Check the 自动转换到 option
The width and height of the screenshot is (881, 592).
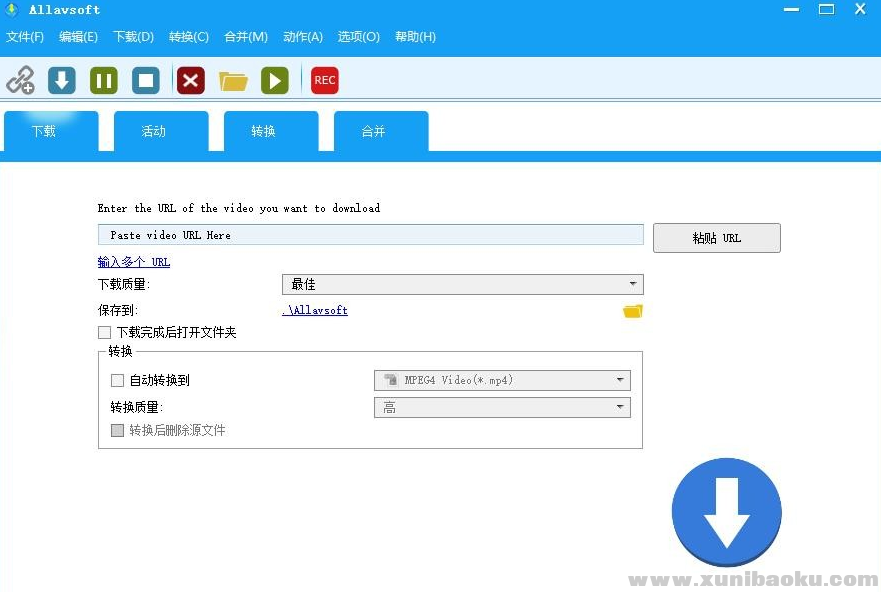[x=117, y=380]
